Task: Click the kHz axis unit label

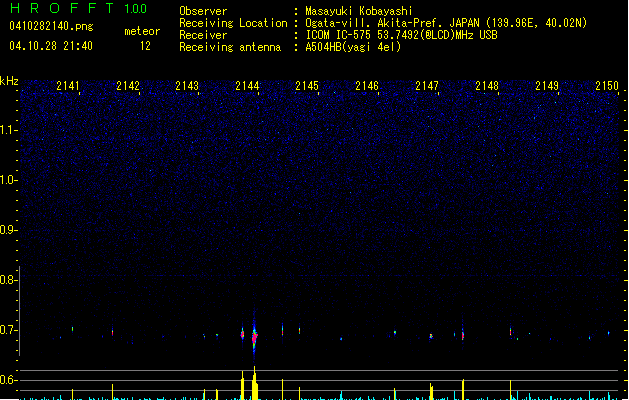Action: [9, 81]
